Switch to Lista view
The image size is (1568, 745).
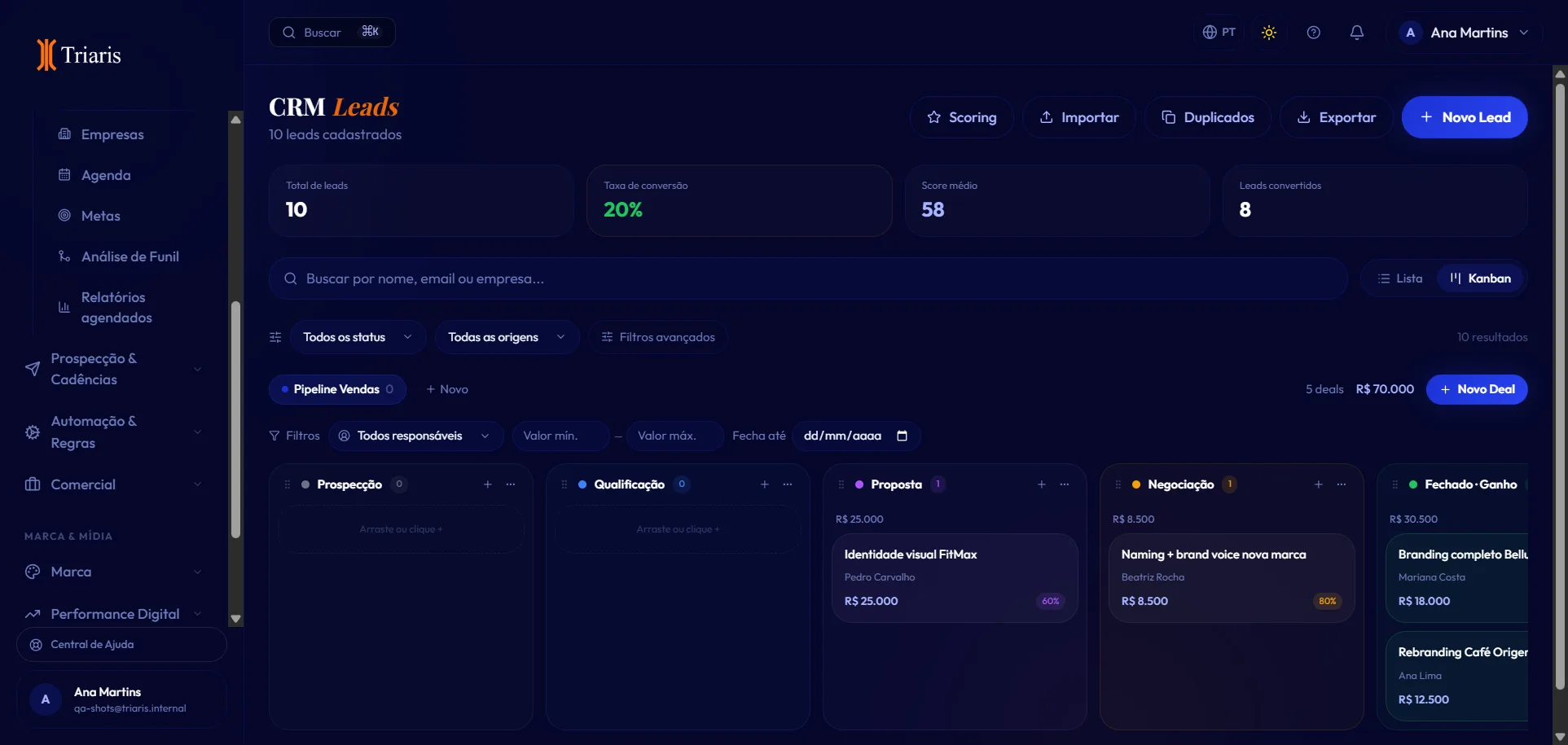pyautogui.click(x=1400, y=278)
